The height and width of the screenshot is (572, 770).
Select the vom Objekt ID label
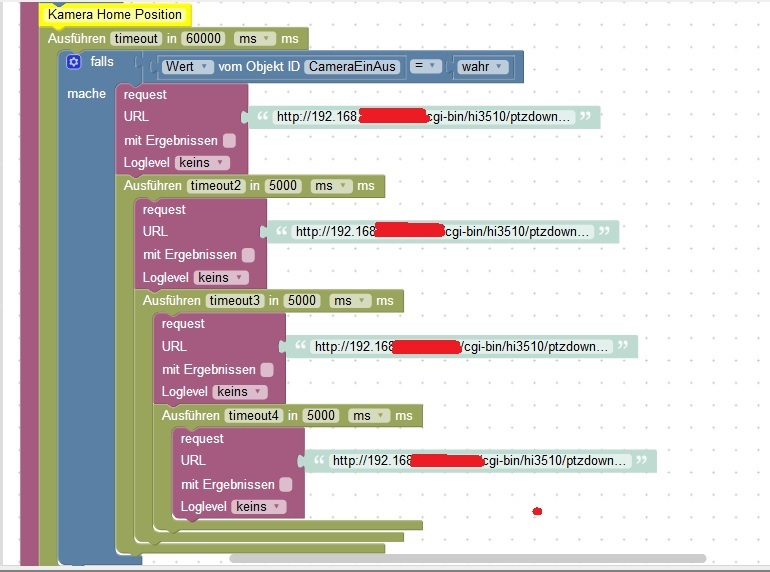tap(259, 66)
